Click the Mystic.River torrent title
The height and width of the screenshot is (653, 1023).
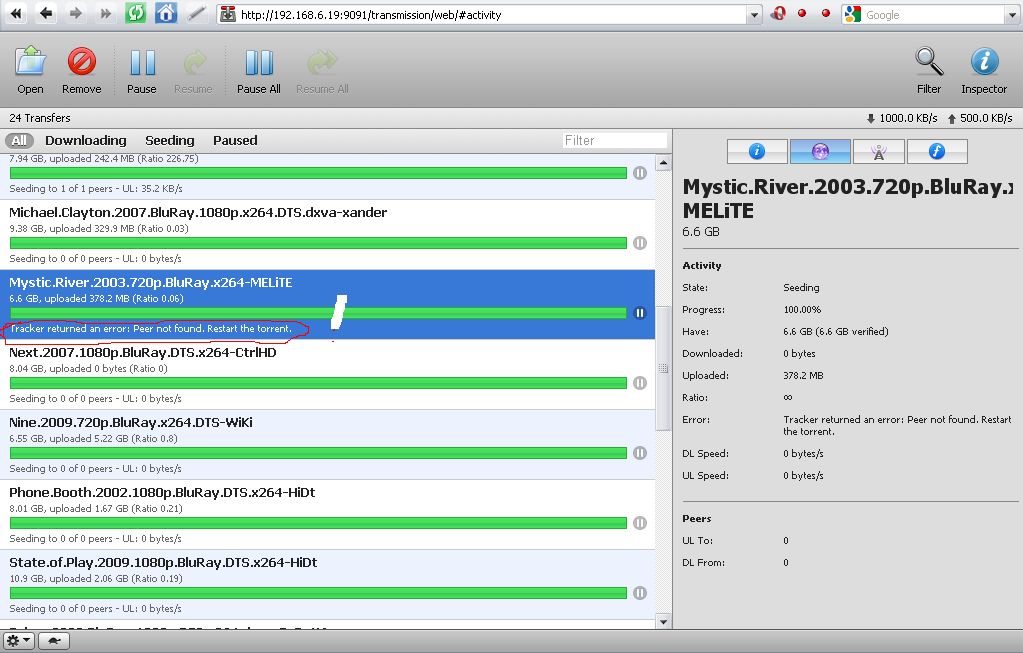click(151, 282)
